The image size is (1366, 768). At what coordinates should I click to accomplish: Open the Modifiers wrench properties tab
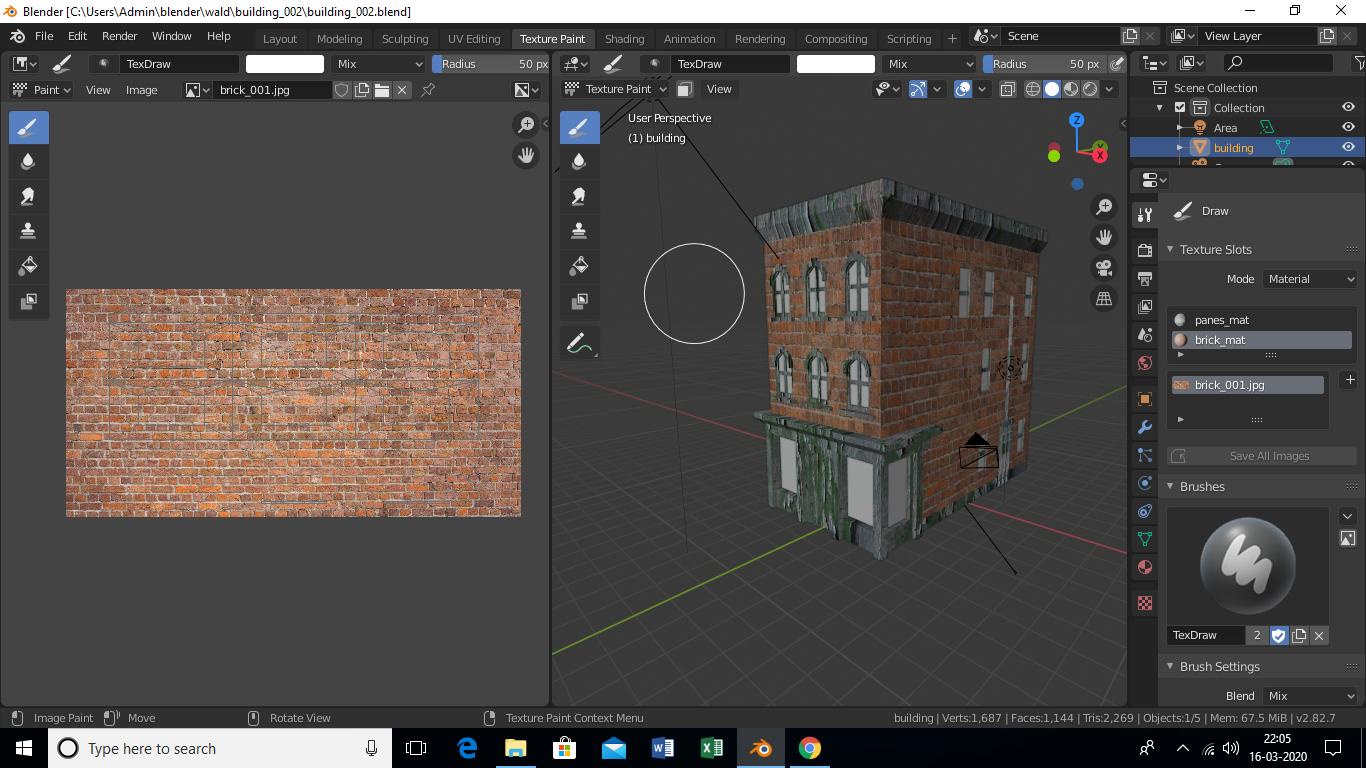pyautogui.click(x=1145, y=427)
